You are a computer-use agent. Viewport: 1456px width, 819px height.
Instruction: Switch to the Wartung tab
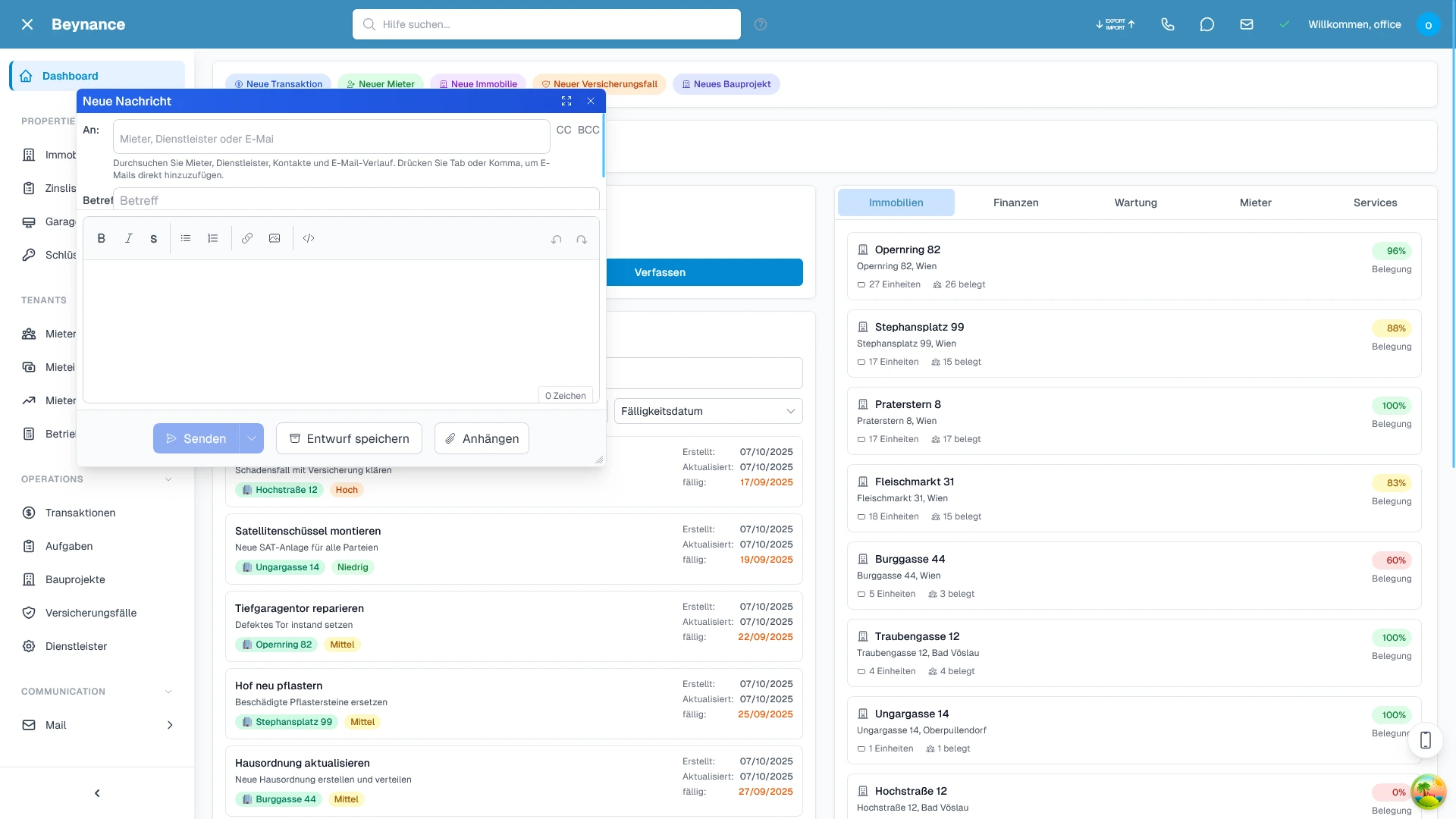pos(1135,202)
